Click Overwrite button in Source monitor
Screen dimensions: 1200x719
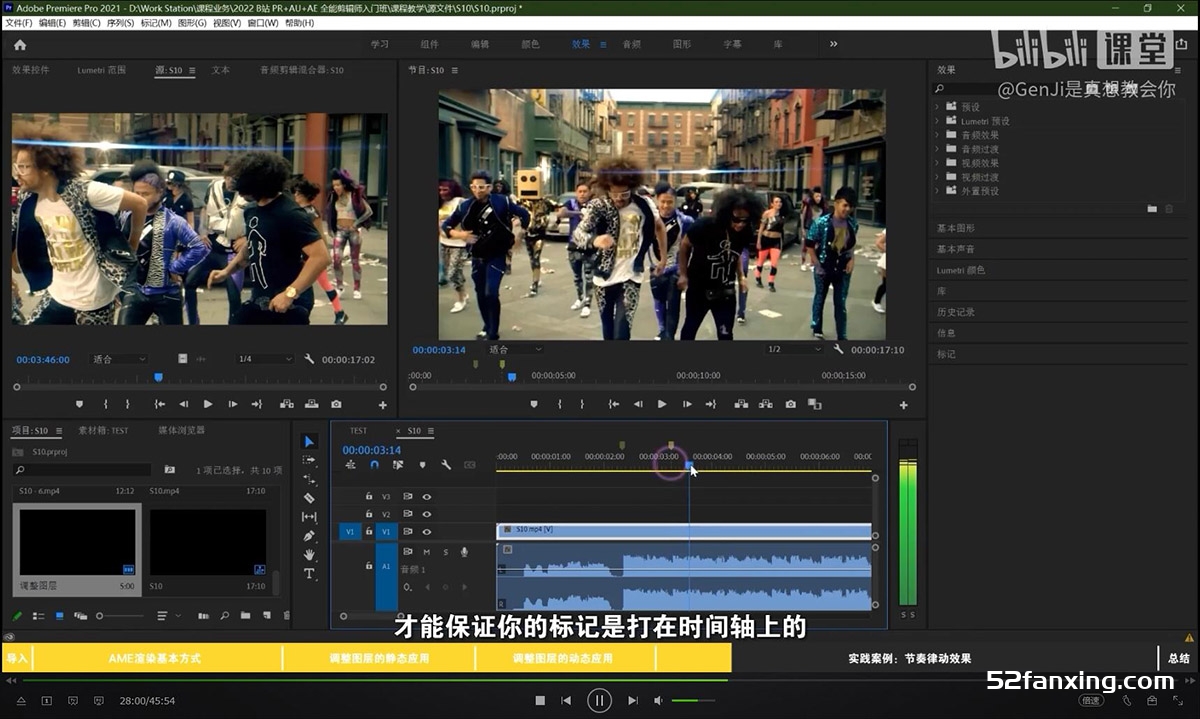coord(311,404)
